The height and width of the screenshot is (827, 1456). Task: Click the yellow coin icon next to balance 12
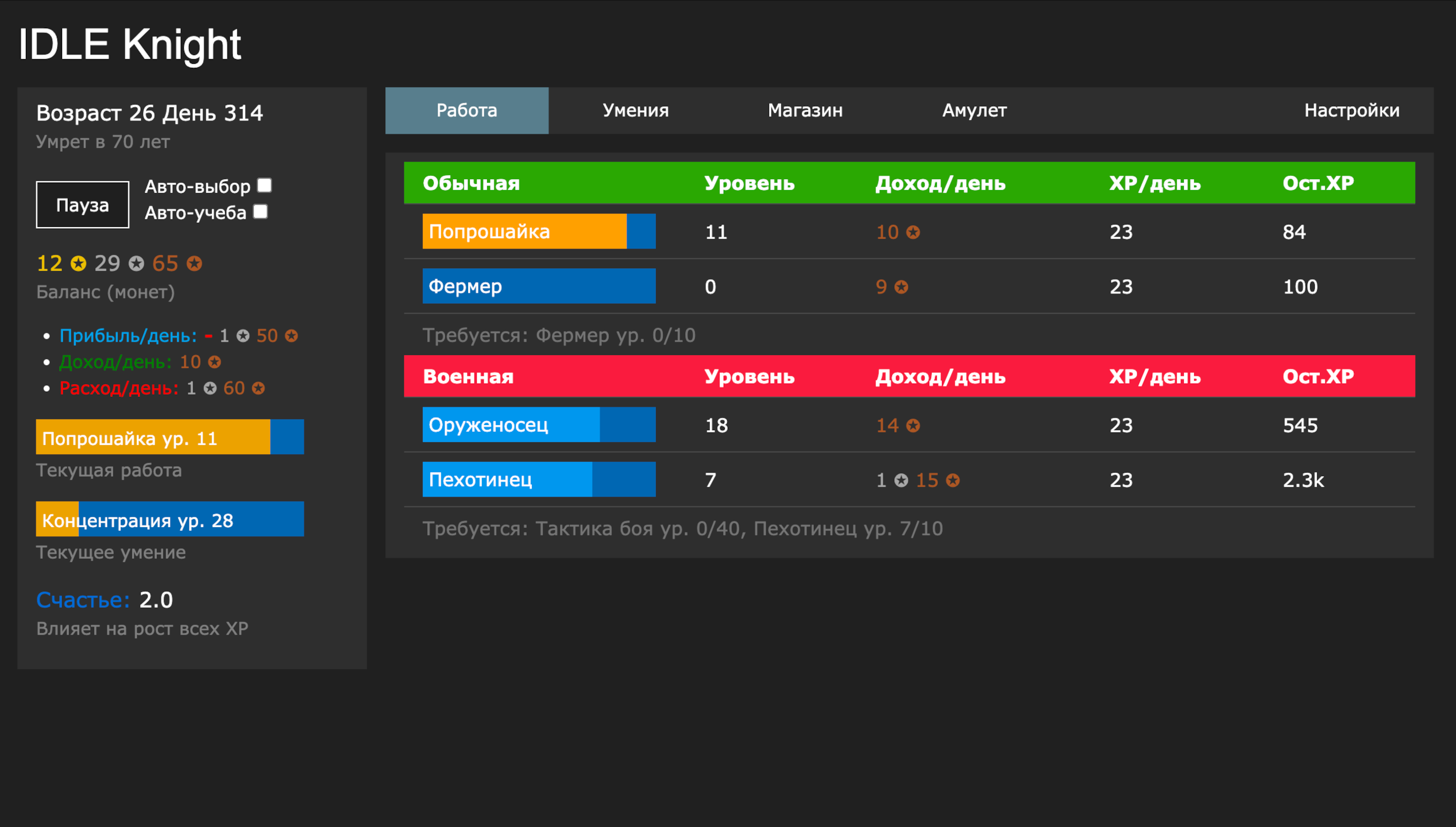click(77, 264)
